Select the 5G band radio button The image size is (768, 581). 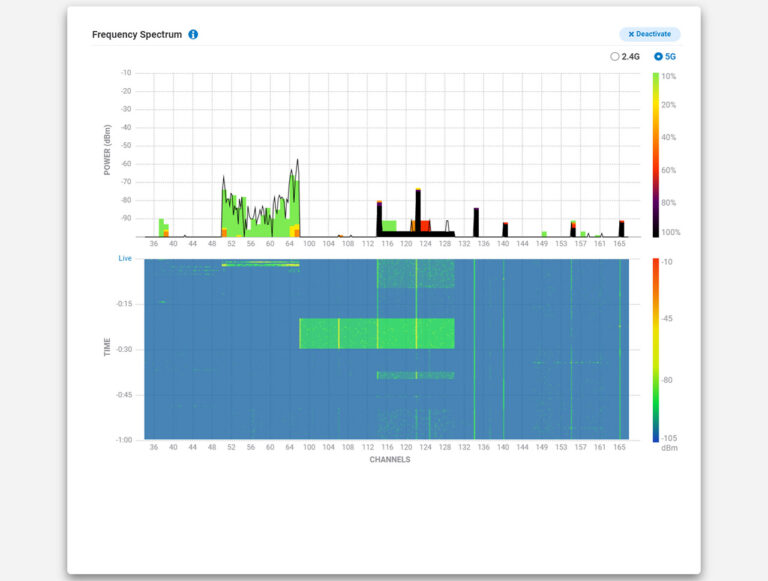[658, 57]
